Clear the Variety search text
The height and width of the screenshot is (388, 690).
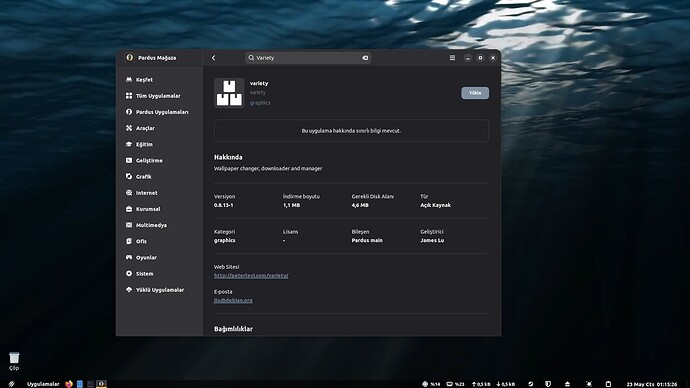(x=365, y=58)
